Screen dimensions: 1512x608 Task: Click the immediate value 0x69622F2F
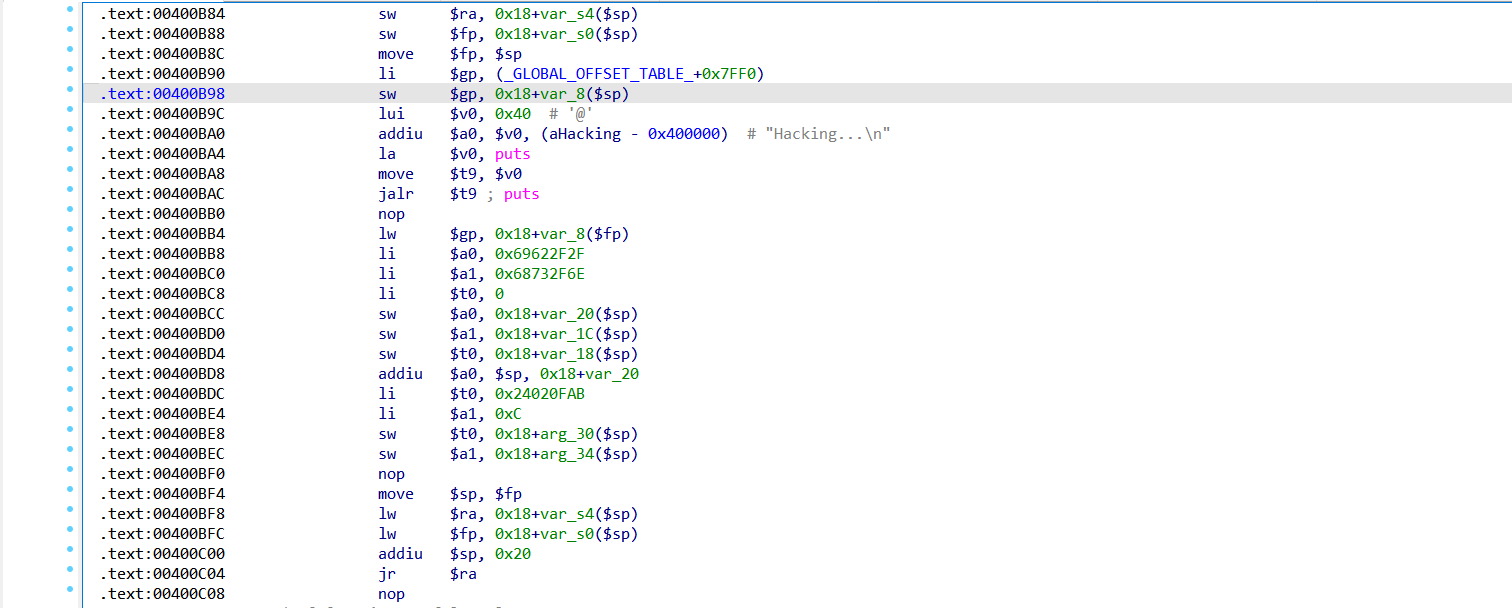point(539,254)
